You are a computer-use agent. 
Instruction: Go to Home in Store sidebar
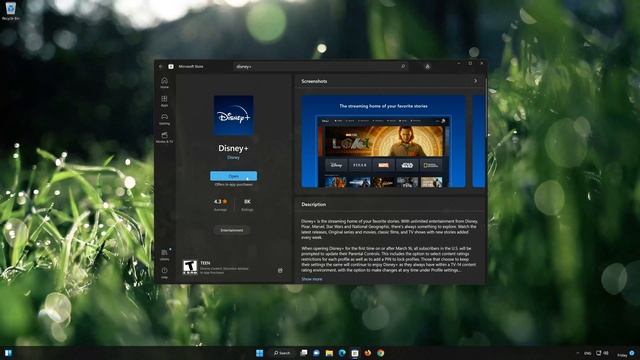164,83
